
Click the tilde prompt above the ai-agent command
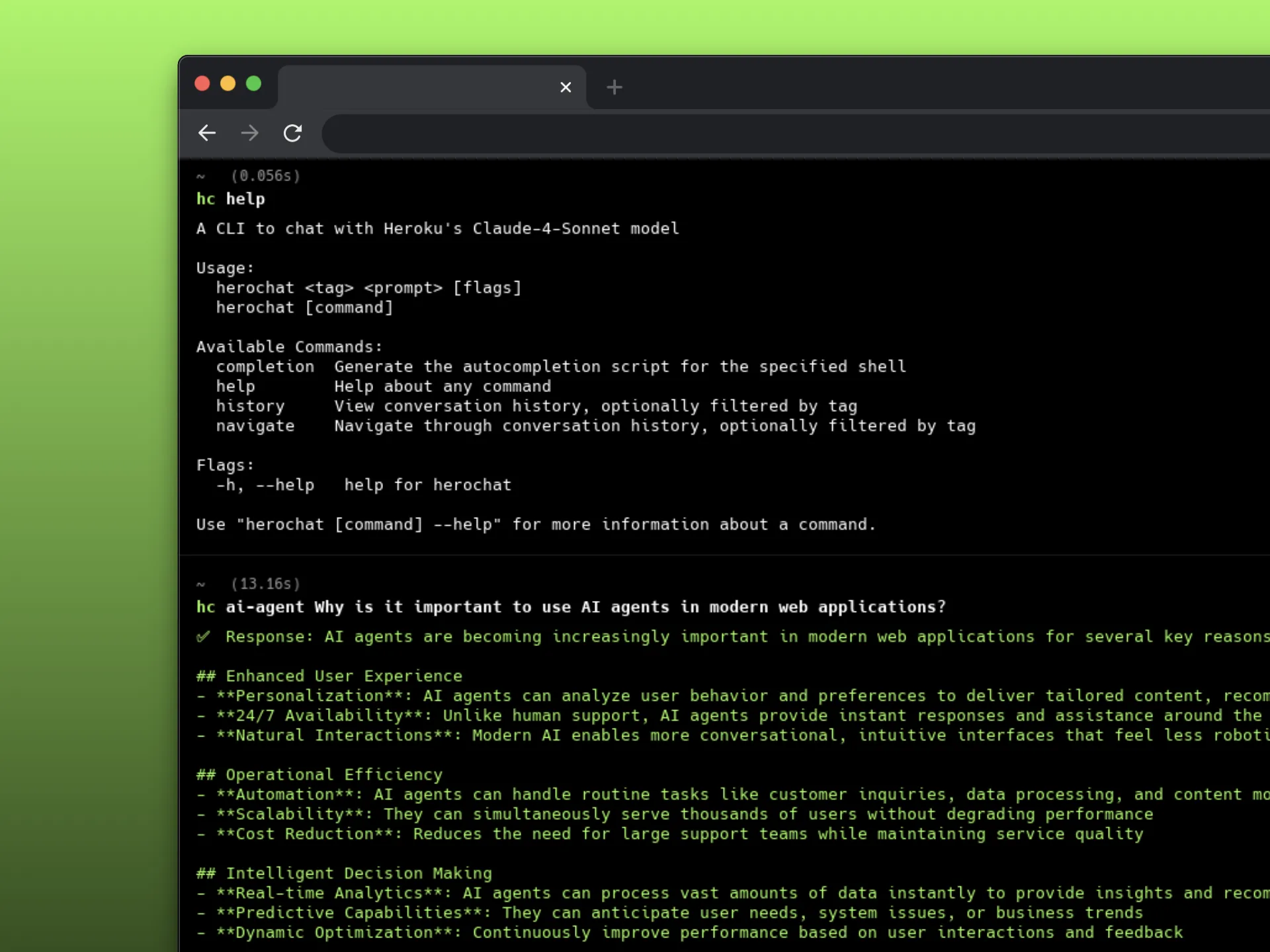pyautogui.click(x=201, y=584)
